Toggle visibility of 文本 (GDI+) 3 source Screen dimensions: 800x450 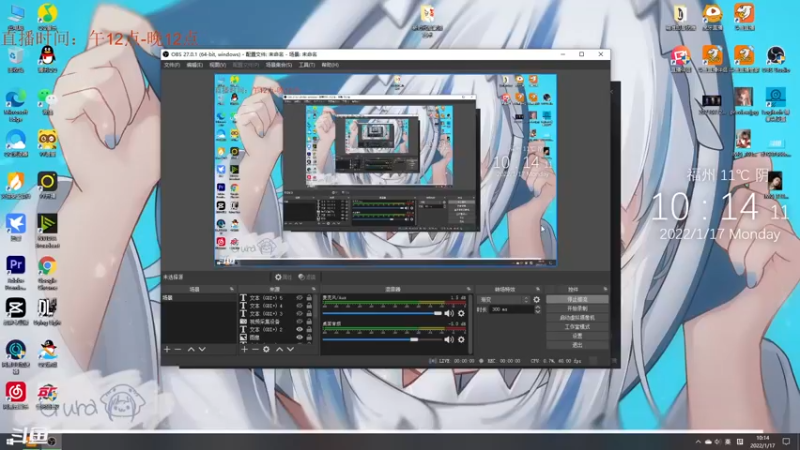299,313
